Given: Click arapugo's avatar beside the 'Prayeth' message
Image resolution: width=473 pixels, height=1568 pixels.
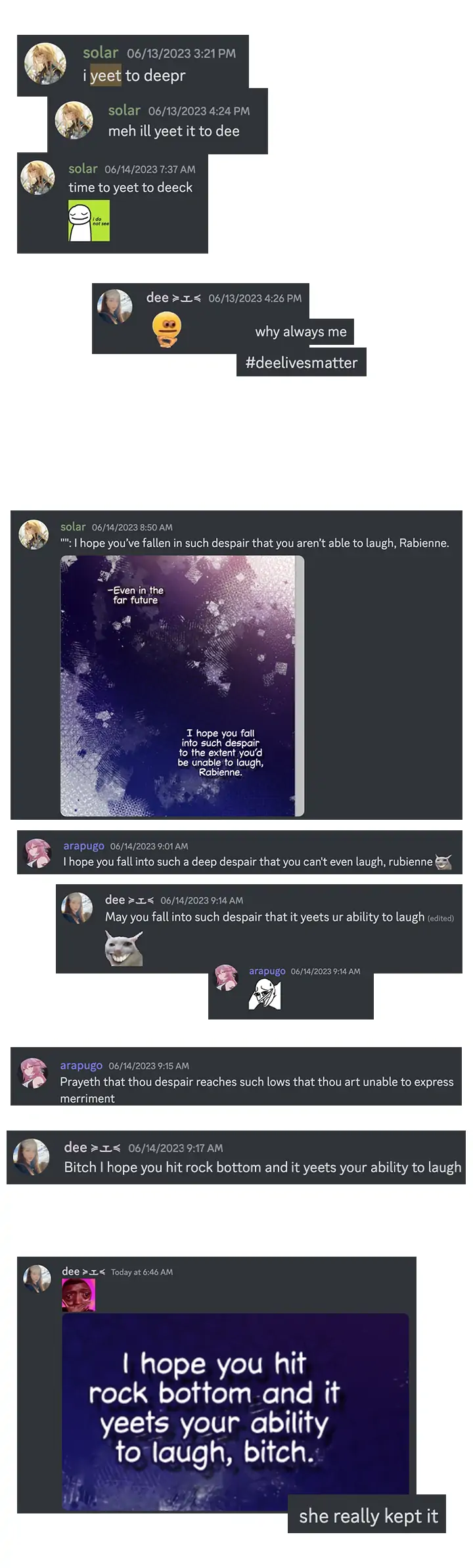Looking at the screenshot, I should [x=34, y=1073].
